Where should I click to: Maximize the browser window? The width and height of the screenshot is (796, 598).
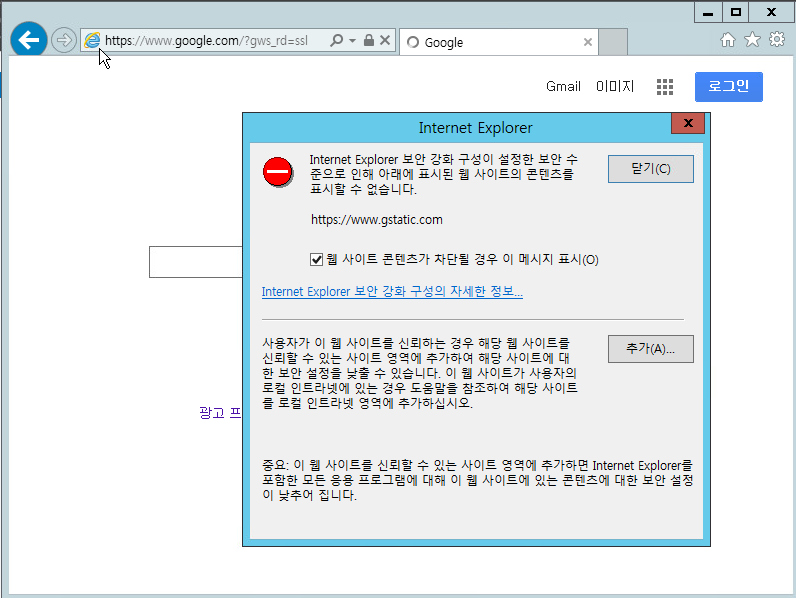pyautogui.click(x=736, y=12)
